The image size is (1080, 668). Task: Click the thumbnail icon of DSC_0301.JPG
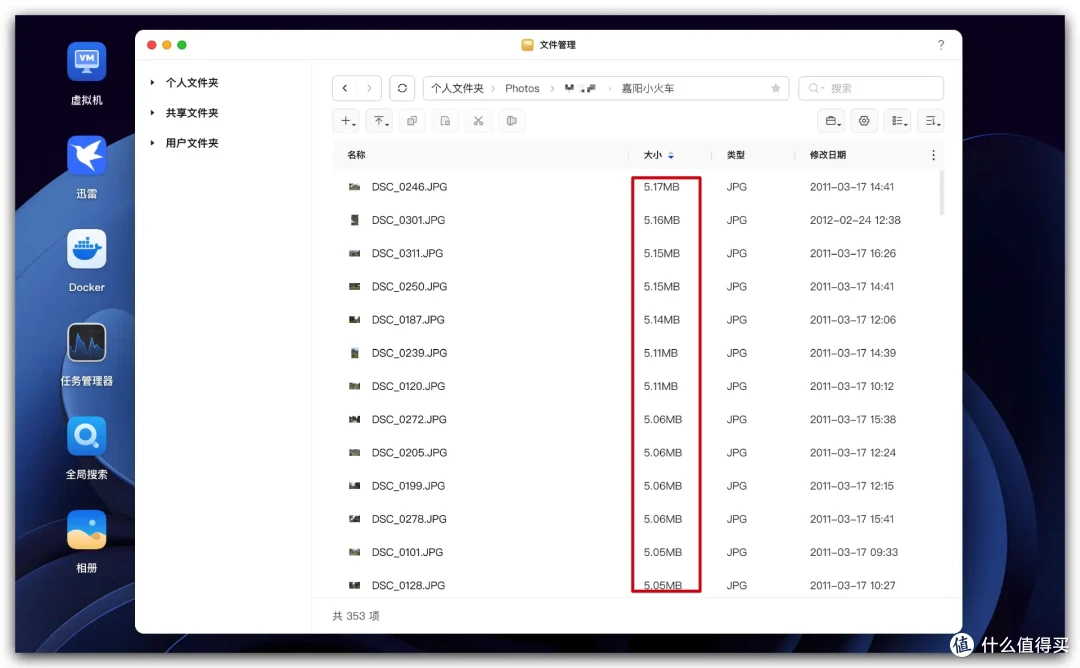pos(354,220)
